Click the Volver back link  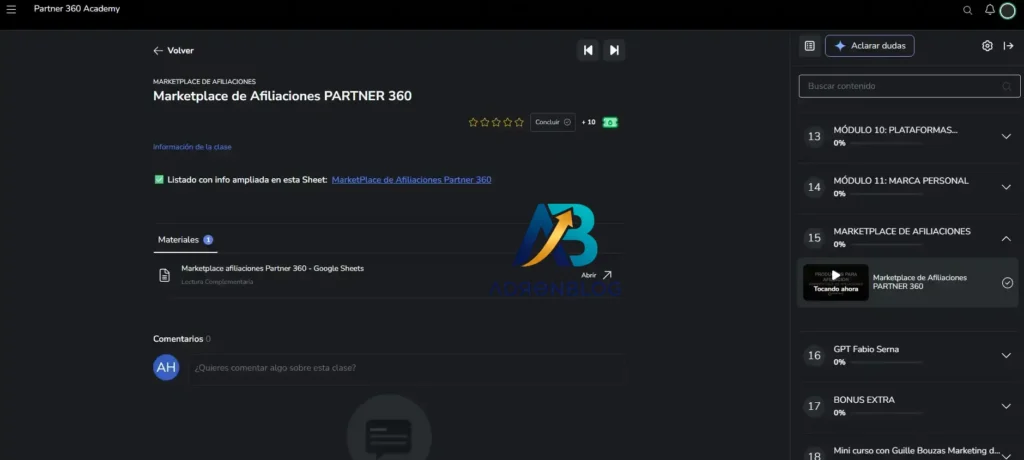coord(174,50)
